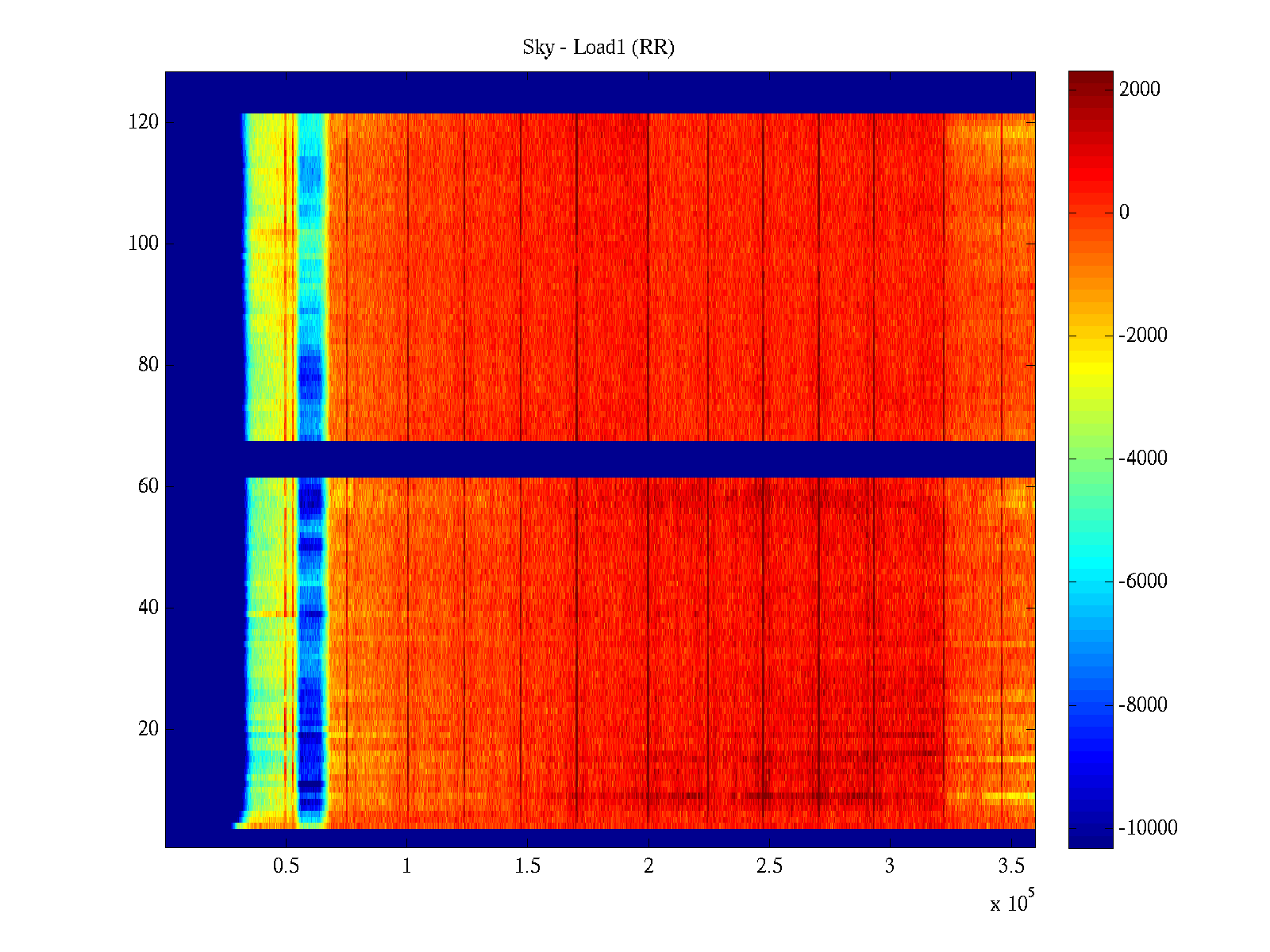Pick the dark red top of the colorbar
Image resolution: width=1270 pixels, height=952 pixels.
coord(1091,79)
